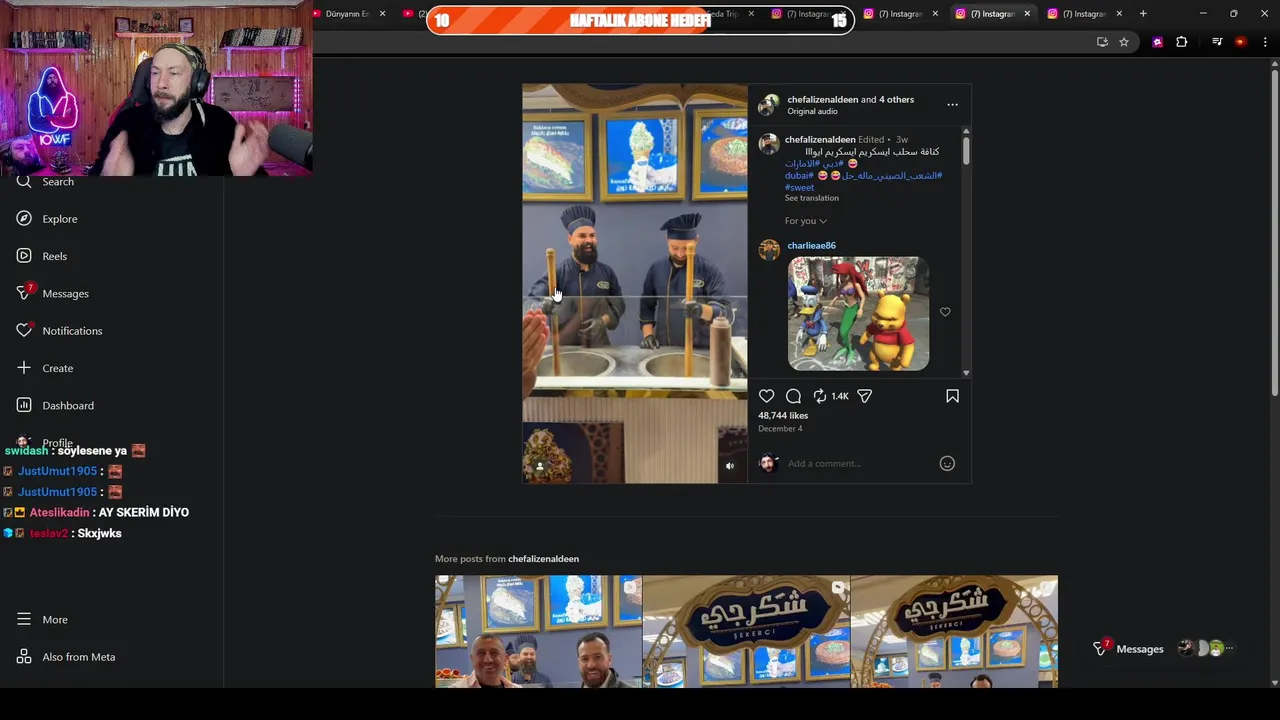
Task: Open the sidebar Messages icon with badge
Action: pos(24,293)
